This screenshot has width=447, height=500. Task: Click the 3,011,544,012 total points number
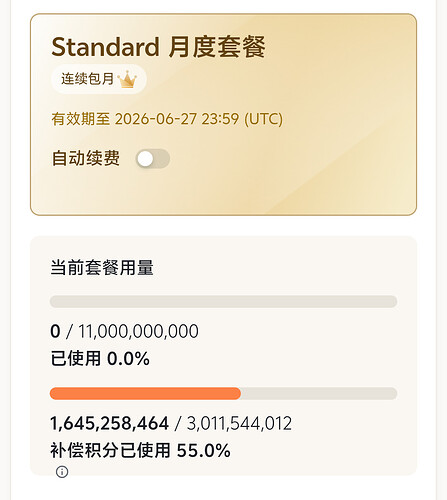pos(239,423)
